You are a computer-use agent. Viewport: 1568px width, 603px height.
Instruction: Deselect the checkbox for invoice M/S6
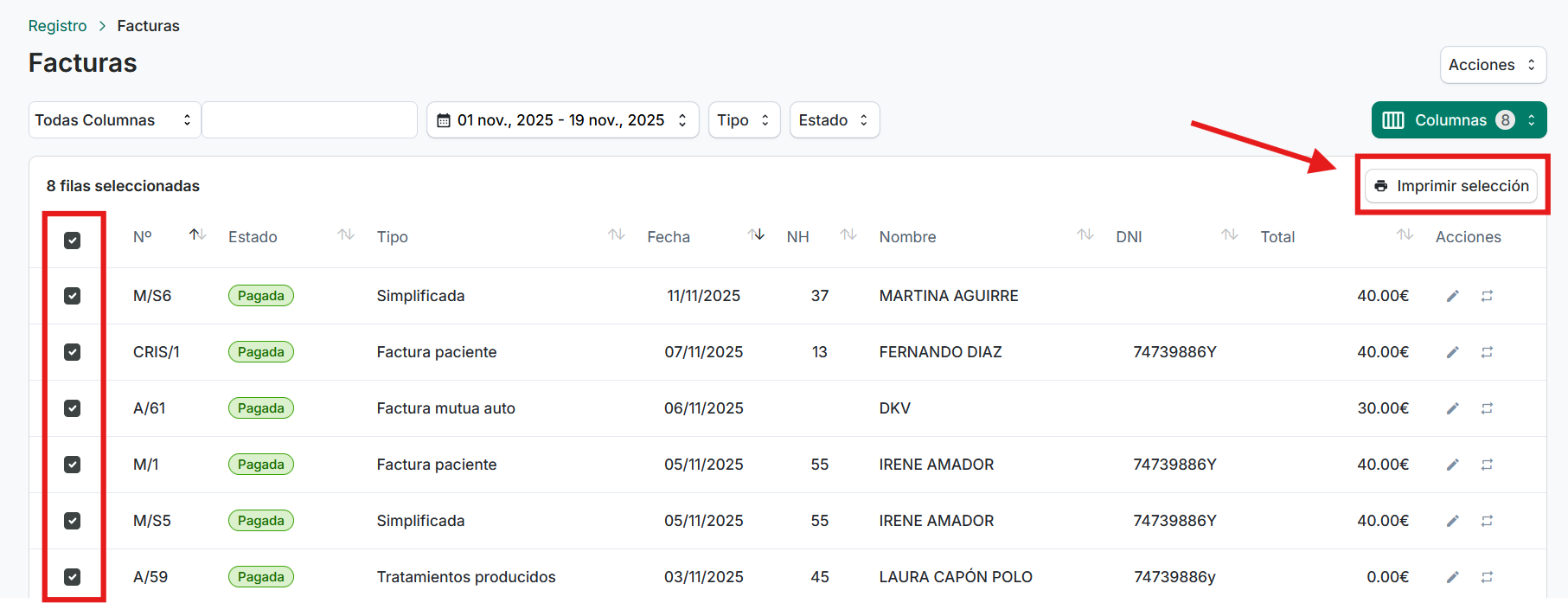coord(73,296)
